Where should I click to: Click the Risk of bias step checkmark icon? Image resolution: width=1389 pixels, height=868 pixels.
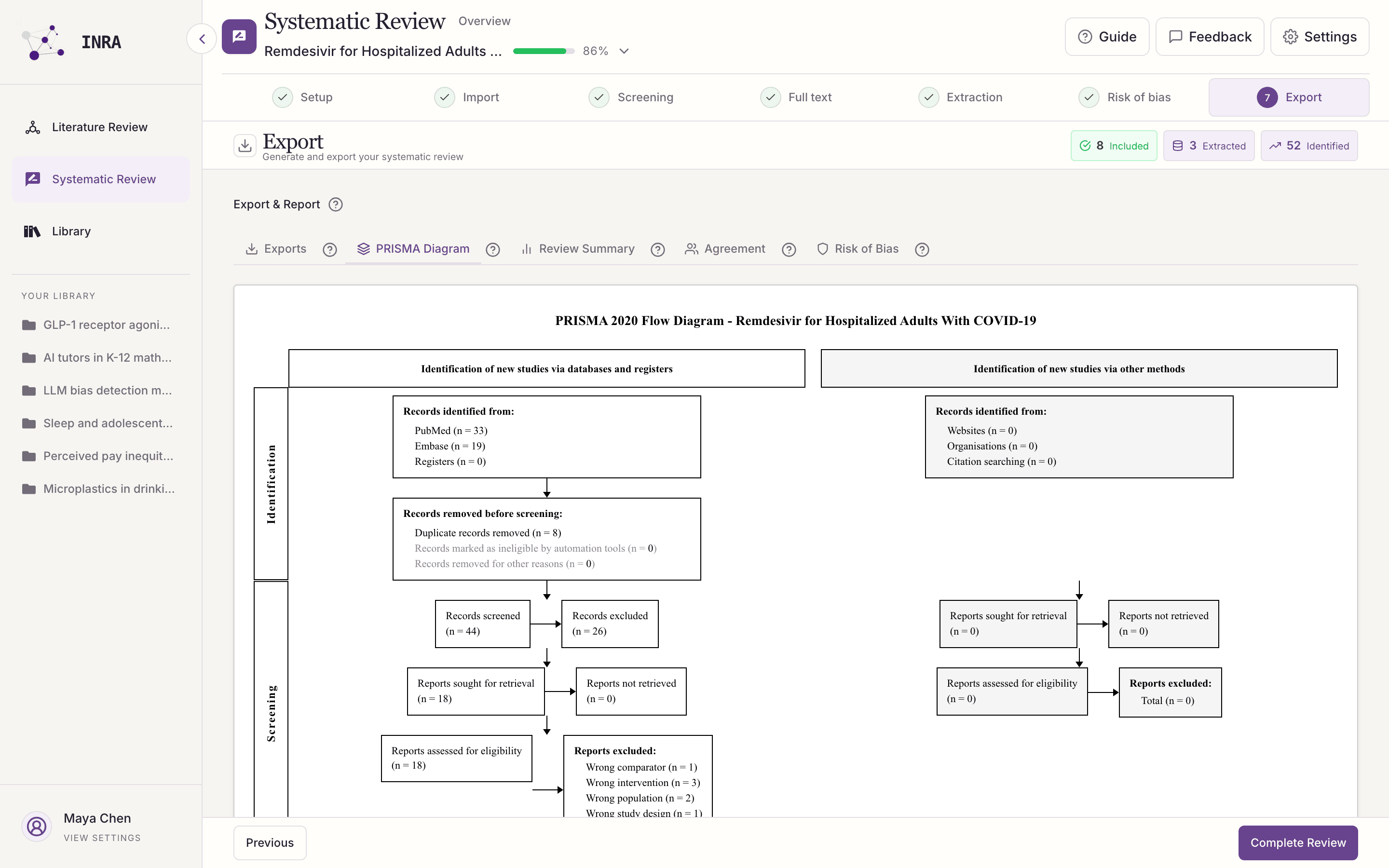click(1089, 97)
